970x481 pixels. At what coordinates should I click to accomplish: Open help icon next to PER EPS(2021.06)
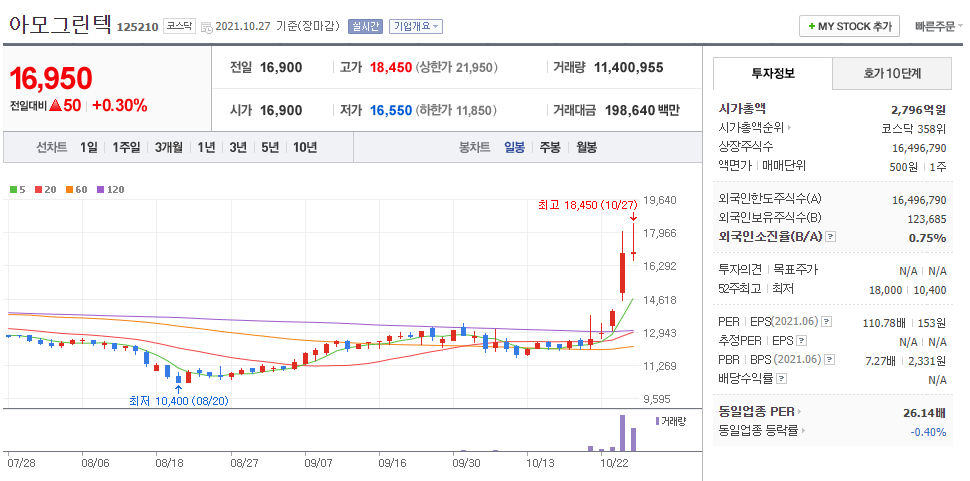[826, 322]
